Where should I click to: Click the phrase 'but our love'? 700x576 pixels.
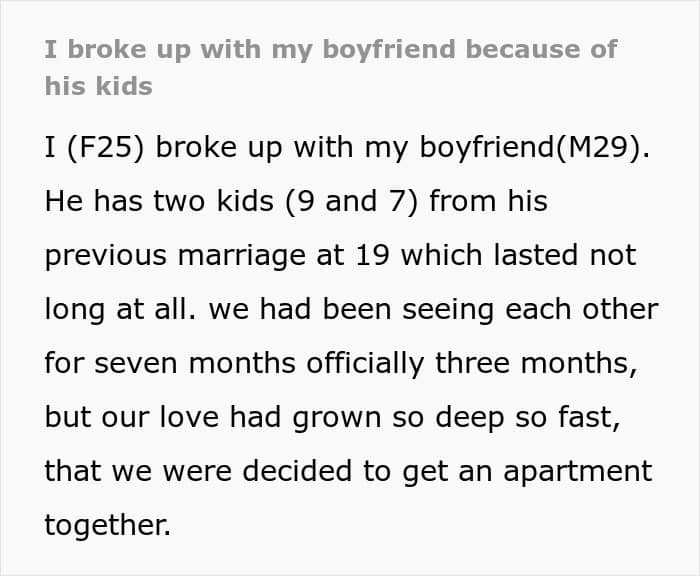(132, 417)
